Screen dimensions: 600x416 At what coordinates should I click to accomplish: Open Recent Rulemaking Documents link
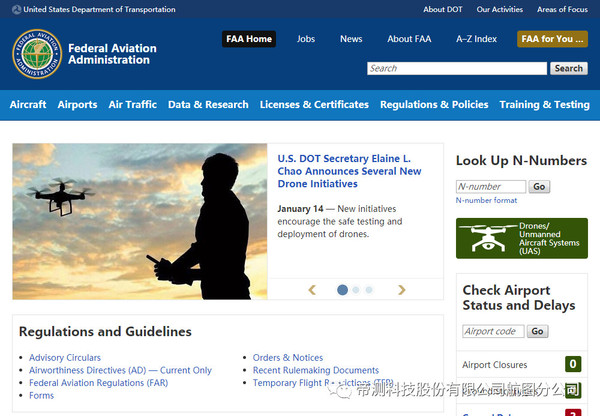pos(316,370)
